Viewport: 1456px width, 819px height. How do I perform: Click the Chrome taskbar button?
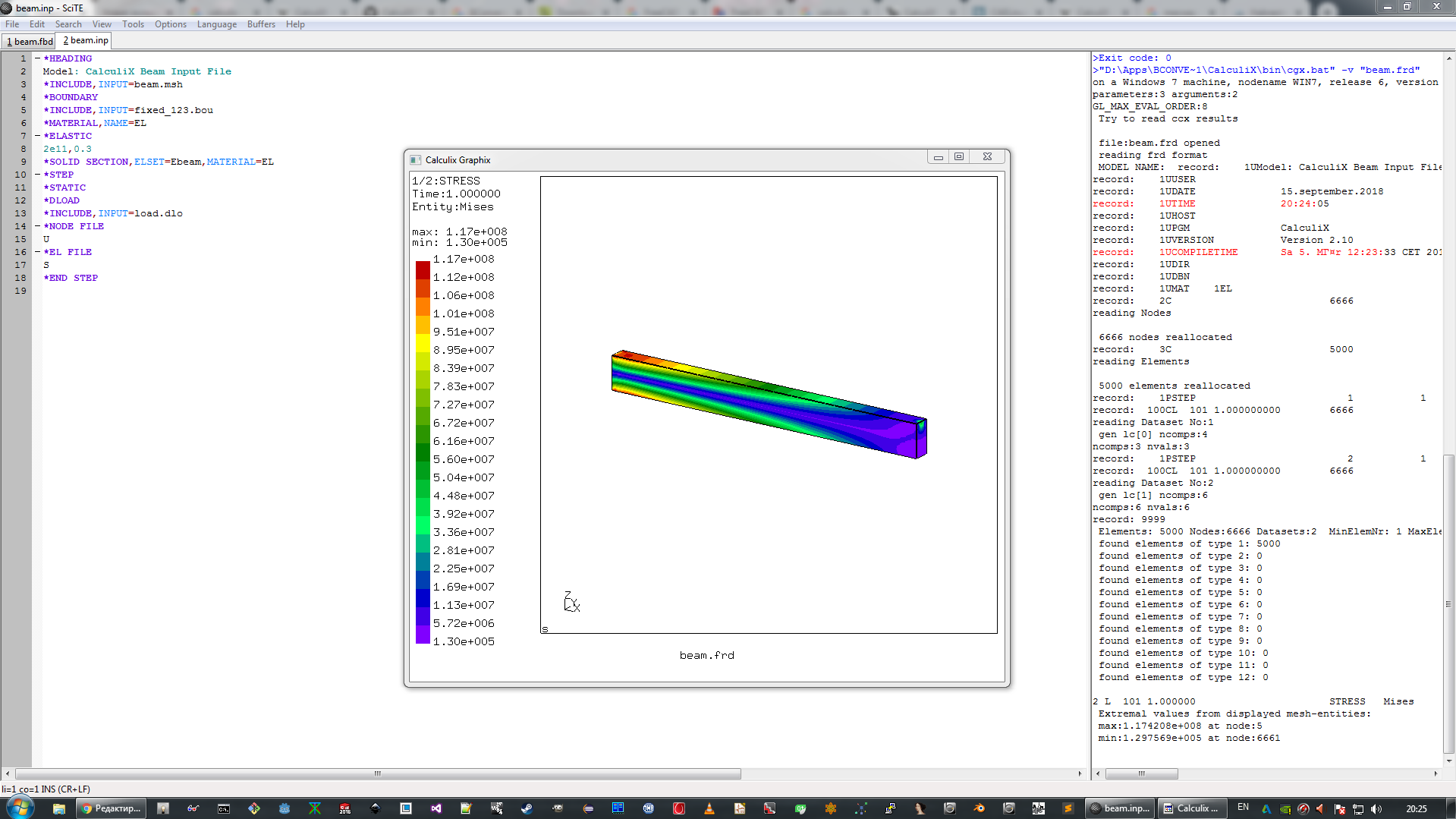(112, 808)
